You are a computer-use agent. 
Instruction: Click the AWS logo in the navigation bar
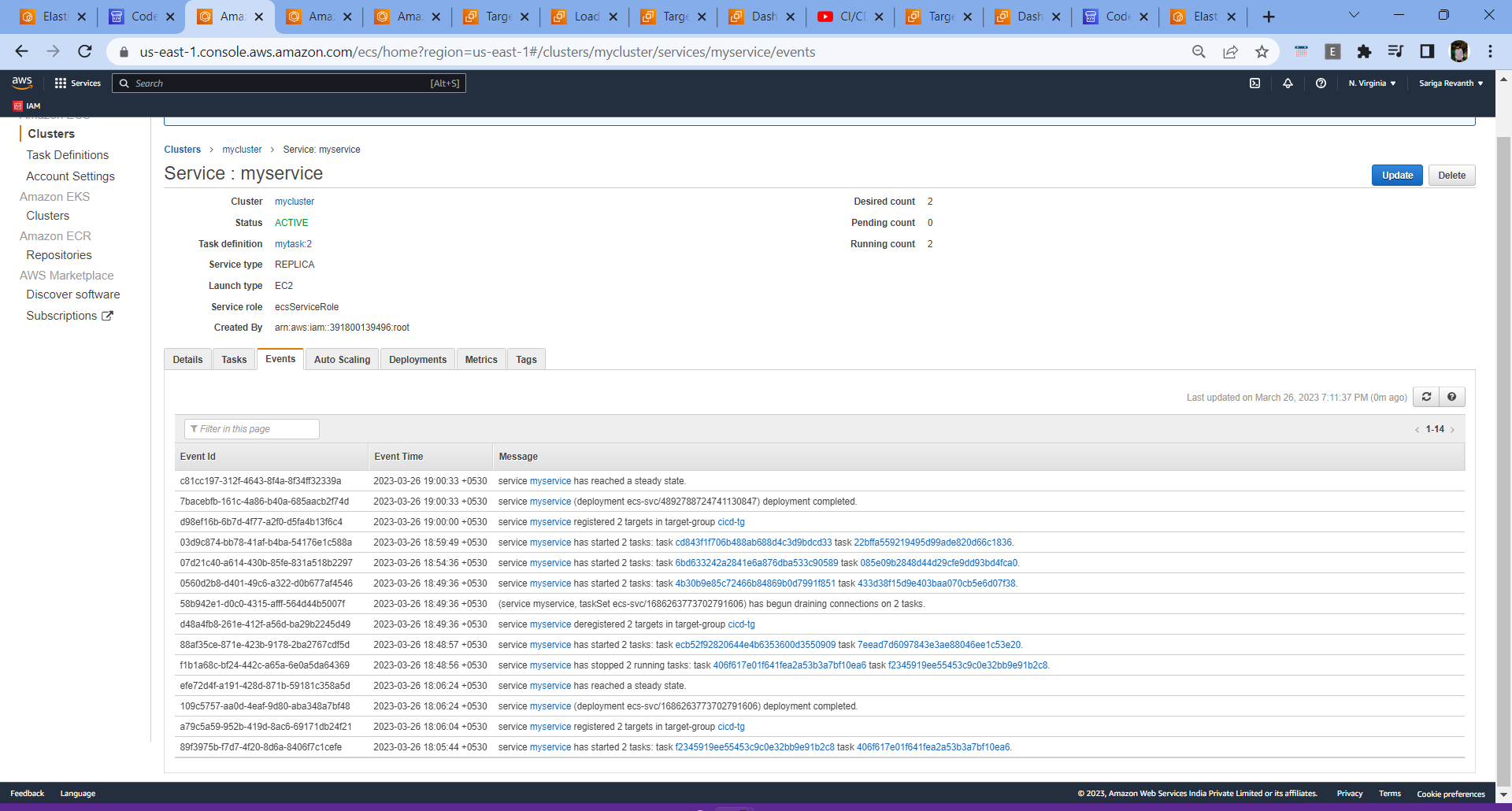[x=22, y=82]
